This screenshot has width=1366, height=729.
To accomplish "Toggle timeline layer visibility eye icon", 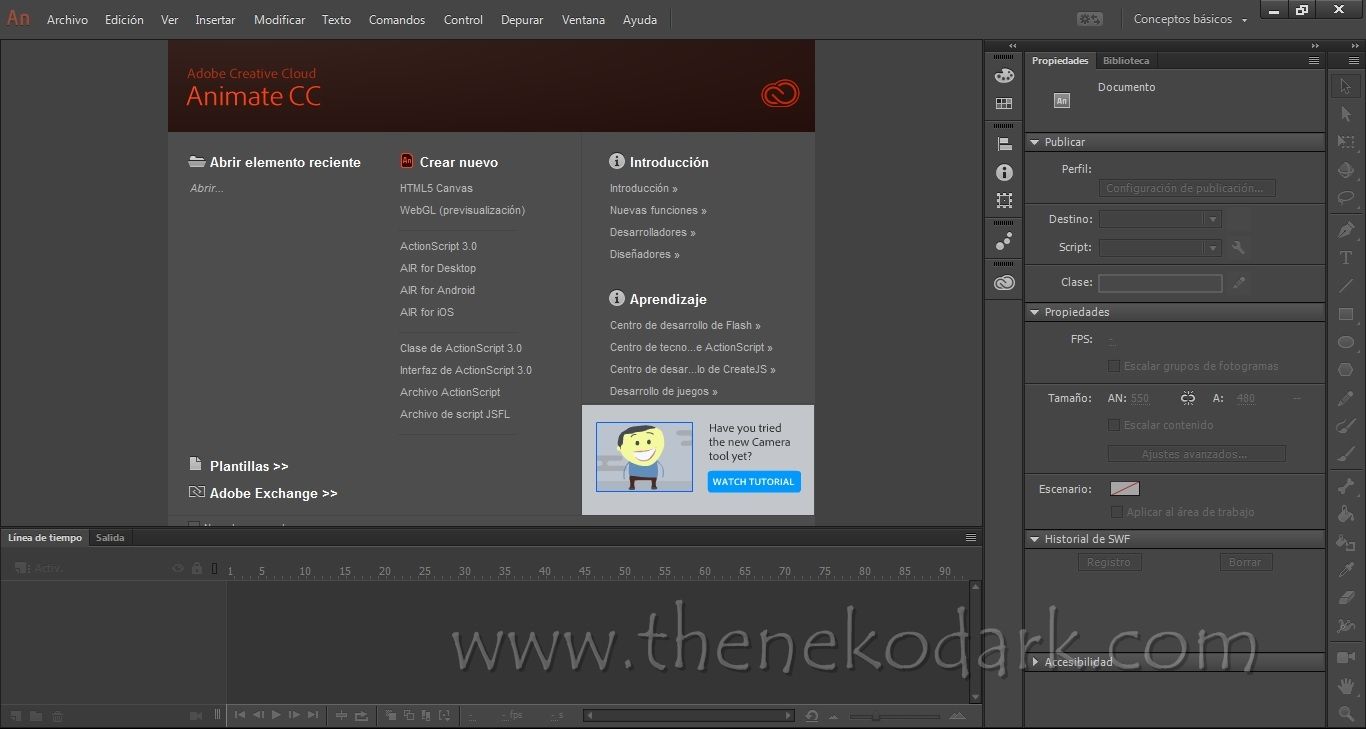I will coord(178,568).
